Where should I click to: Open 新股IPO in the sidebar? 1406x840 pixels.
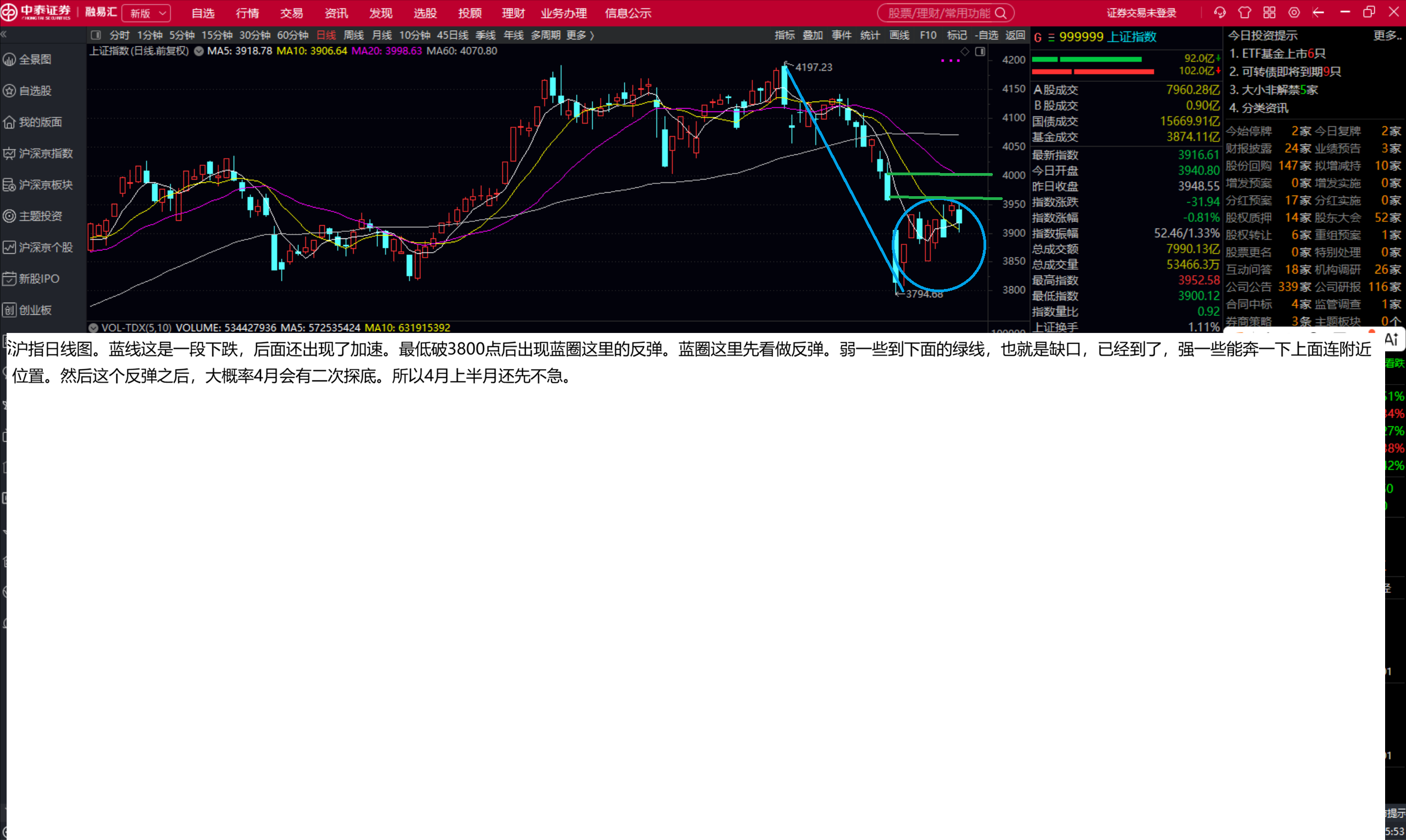38,279
